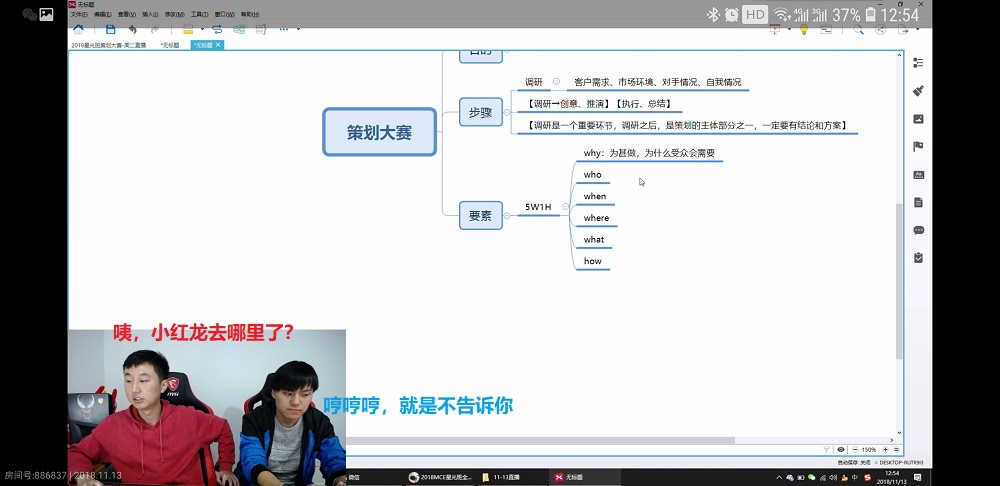1000x486 pixels.
Task: Open the search magnifier icon
Action: tap(858, 29)
